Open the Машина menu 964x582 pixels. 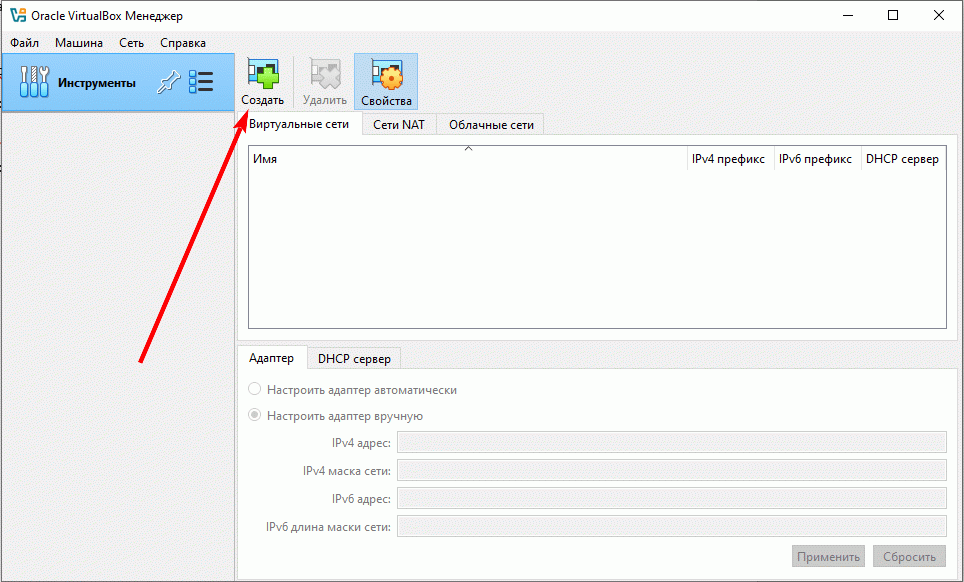pyautogui.click(x=79, y=43)
